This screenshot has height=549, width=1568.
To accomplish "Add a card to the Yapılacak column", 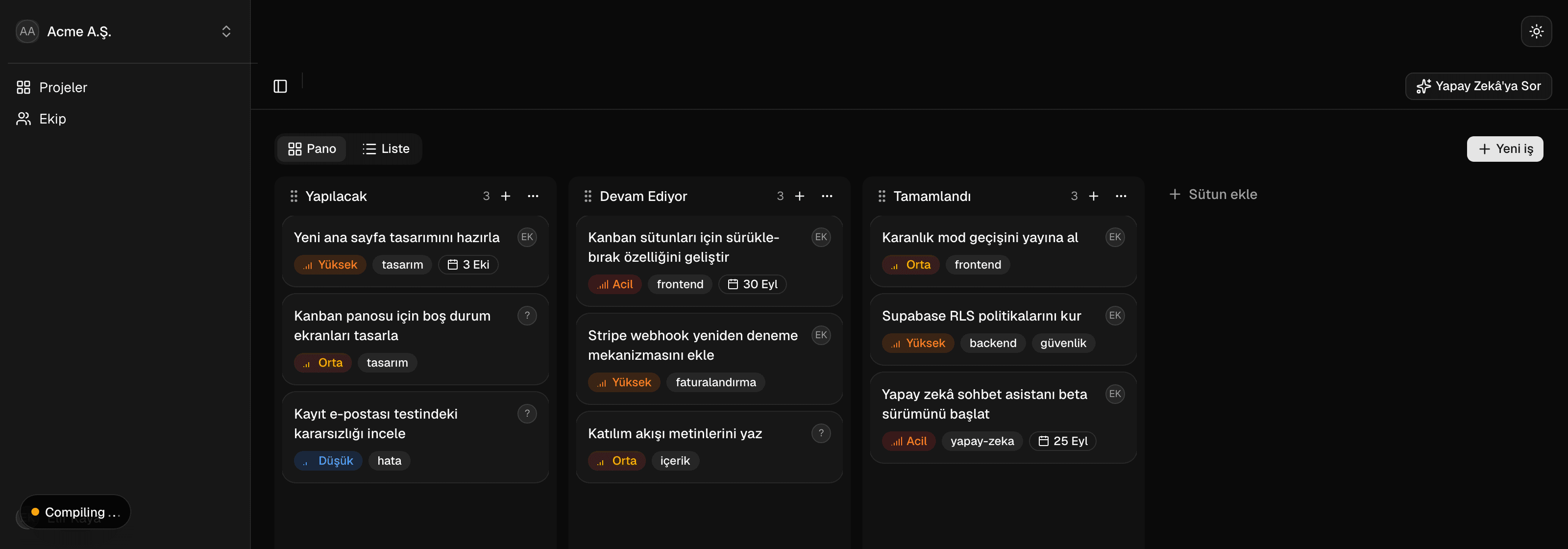I will 505,196.
